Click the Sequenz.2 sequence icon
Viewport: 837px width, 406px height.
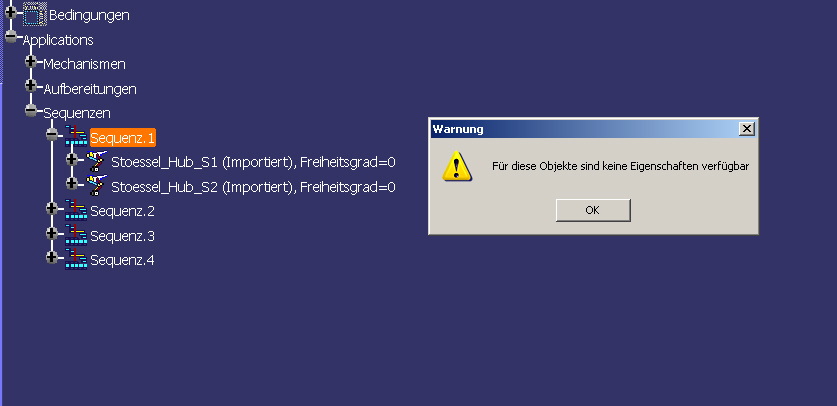pos(76,210)
